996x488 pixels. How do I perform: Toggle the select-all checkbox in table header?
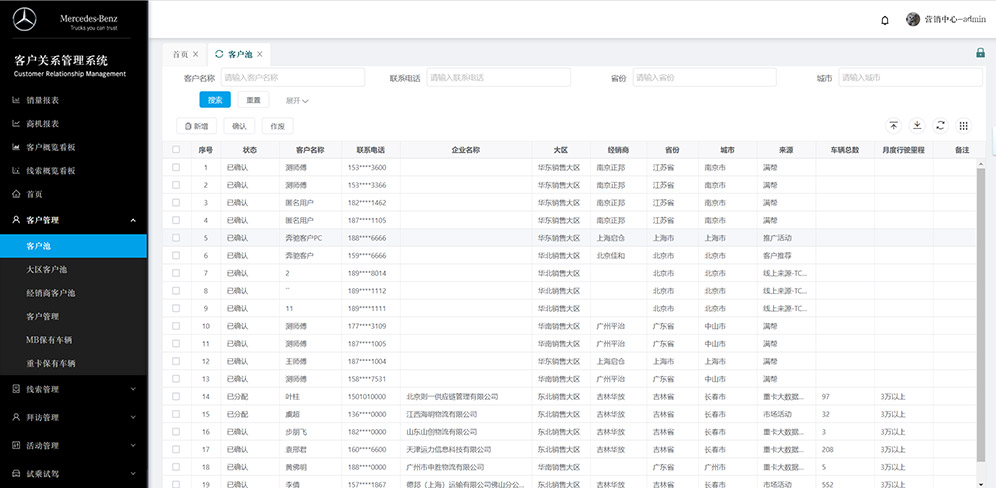176,150
